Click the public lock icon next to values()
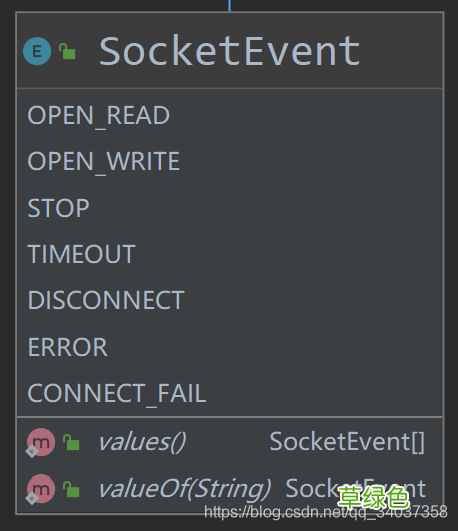This screenshot has width=458, height=531. coord(71,442)
